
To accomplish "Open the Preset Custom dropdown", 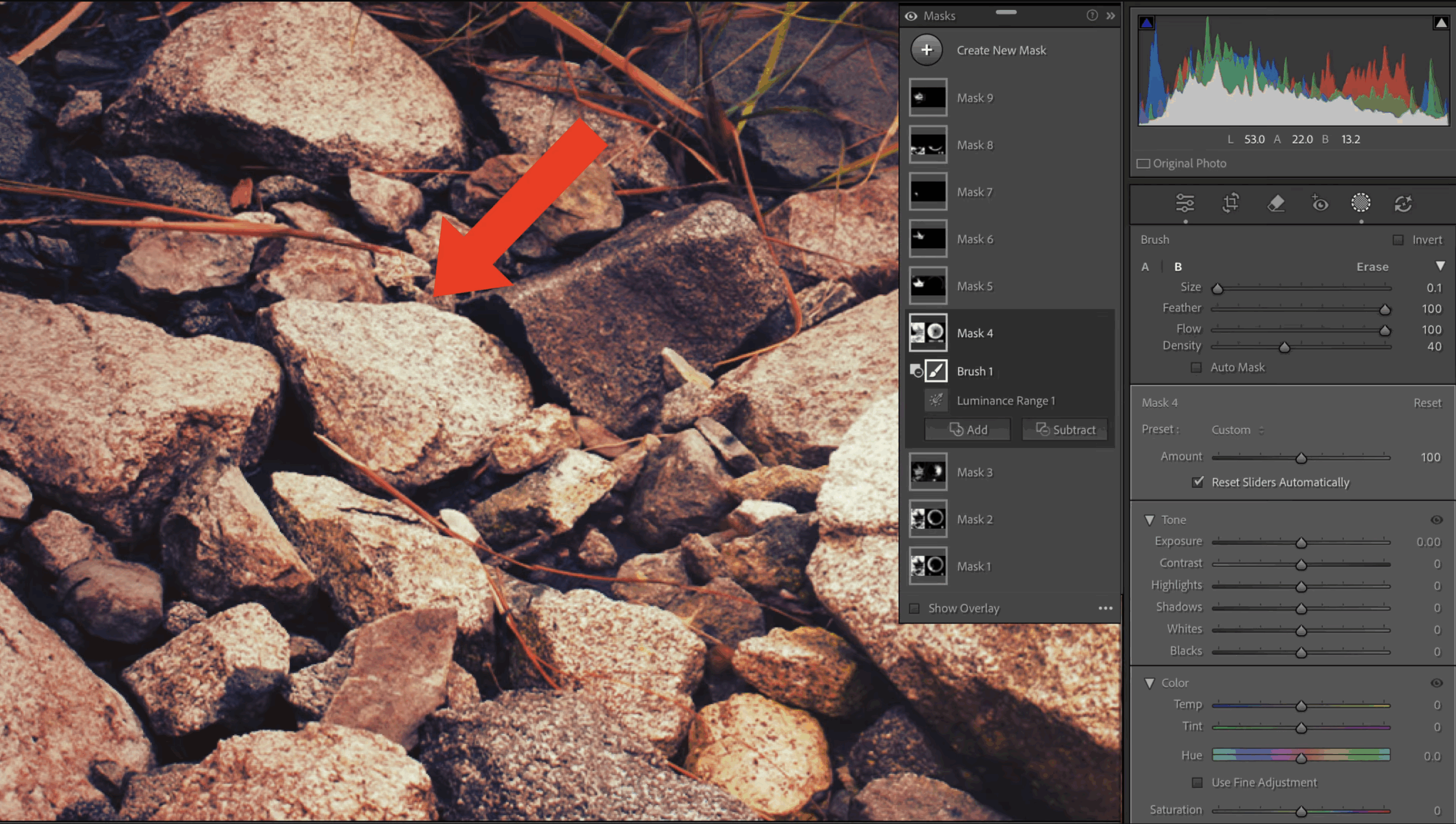I will click(1237, 430).
